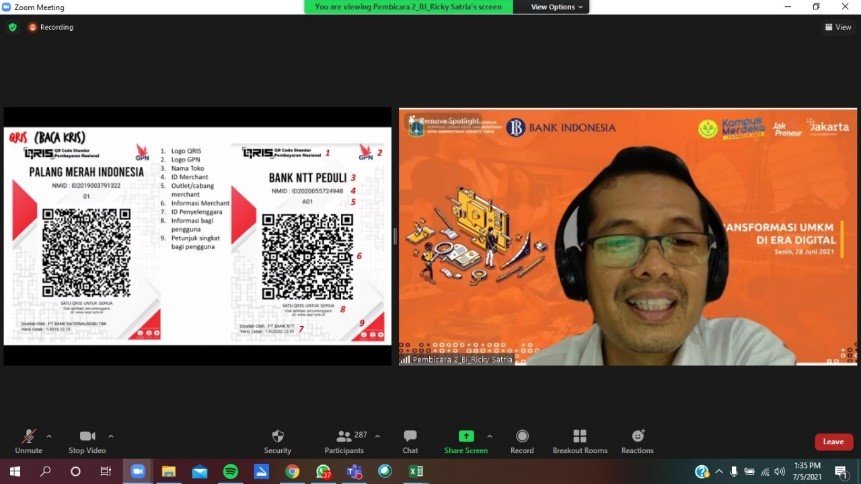Expand share options arrow next to Share Screen
This screenshot has width=861, height=484.
[490, 437]
